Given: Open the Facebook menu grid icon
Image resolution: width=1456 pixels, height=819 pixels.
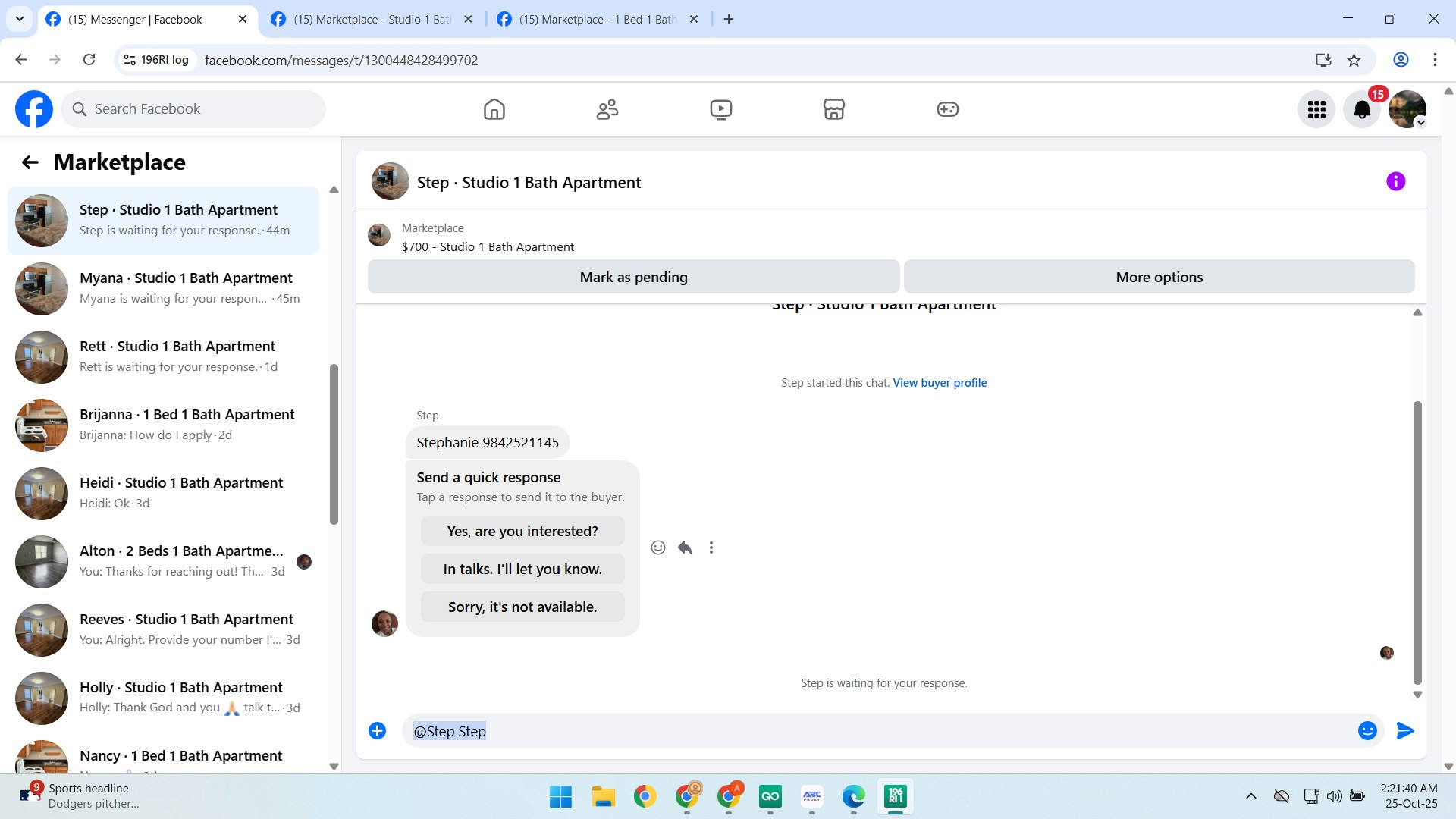Looking at the screenshot, I should [x=1316, y=110].
